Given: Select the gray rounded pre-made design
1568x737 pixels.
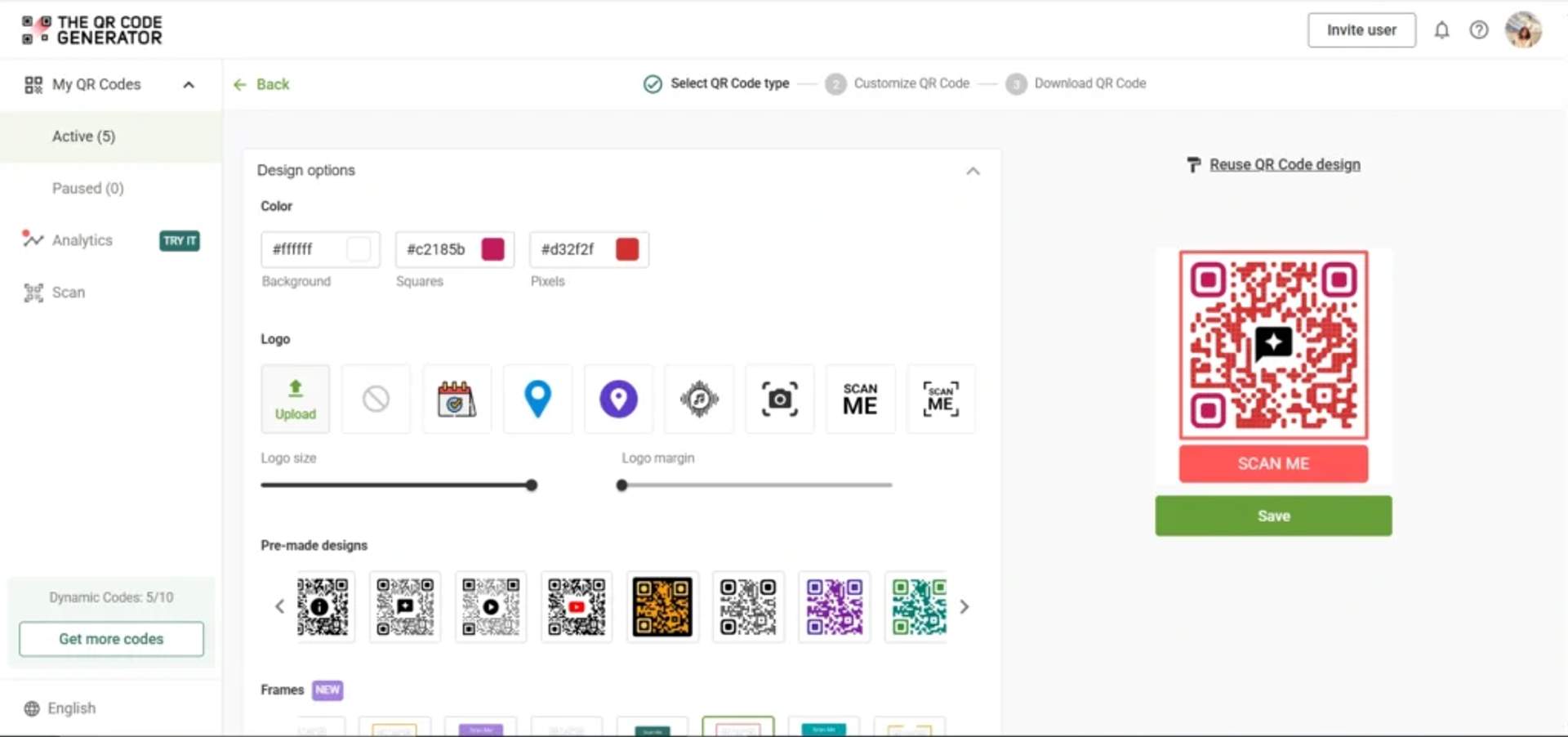Looking at the screenshot, I should pos(748,607).
